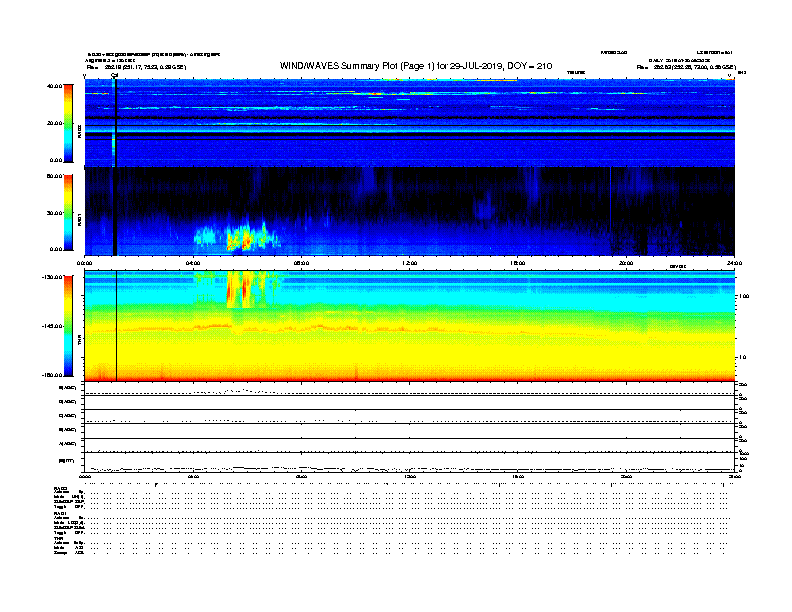Click the red burst in the TNR spectrogram
This screenshot has width=792, height=612.
tap(244, 289)
